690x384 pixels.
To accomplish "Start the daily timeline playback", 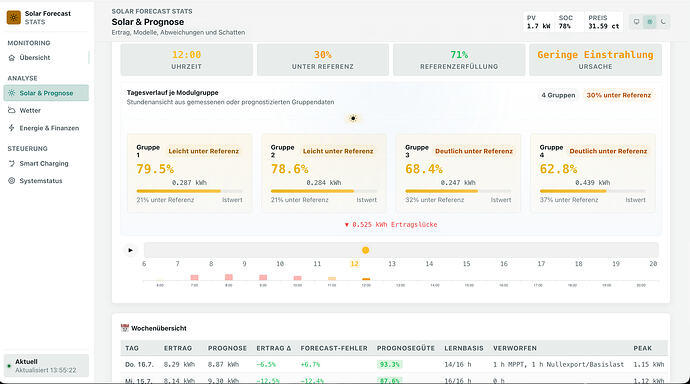I will pos(130,250).
